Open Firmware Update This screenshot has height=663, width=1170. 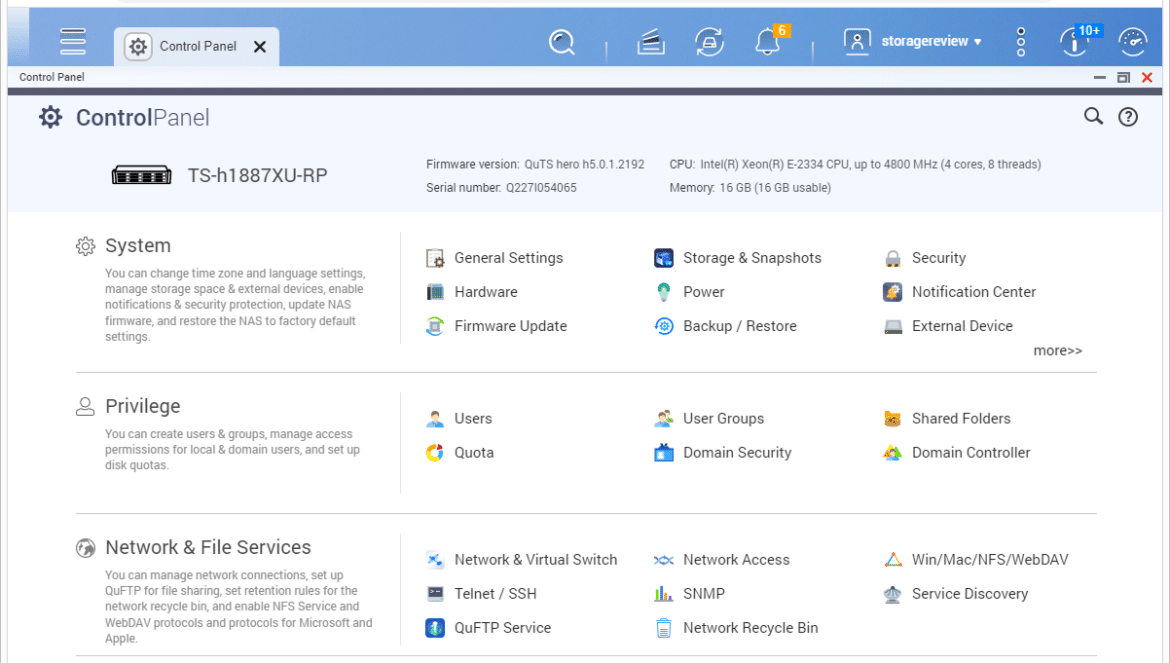510,326
